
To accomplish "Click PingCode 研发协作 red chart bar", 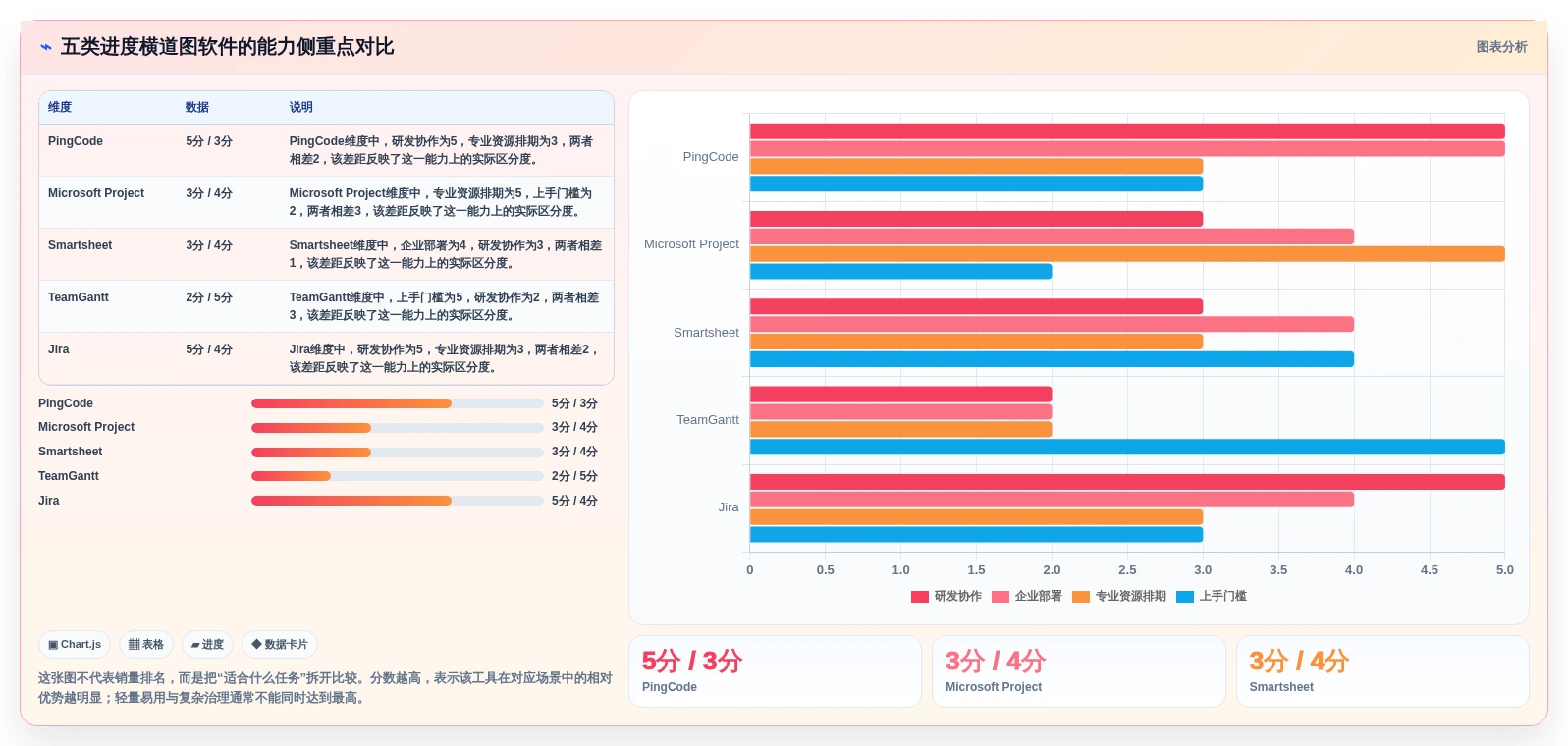I will coord(1127,132).
